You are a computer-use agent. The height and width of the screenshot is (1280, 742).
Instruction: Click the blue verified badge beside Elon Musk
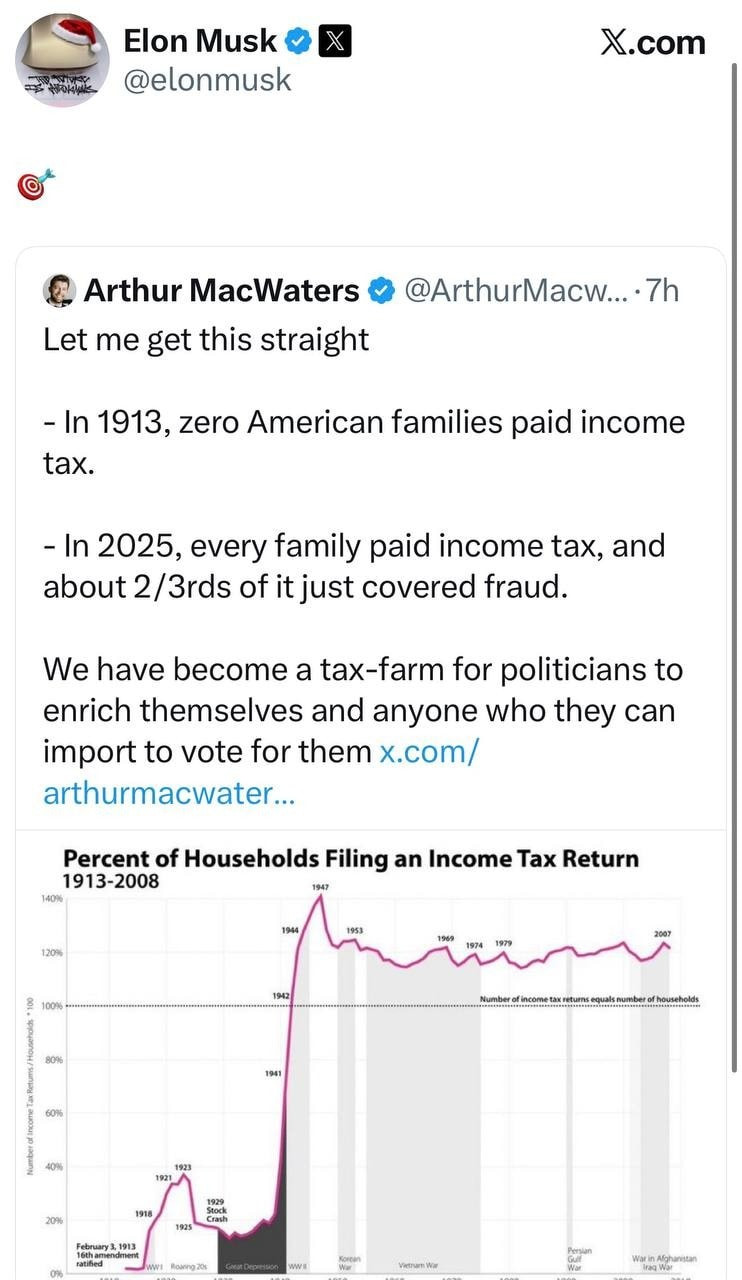(x=297, y=42)
